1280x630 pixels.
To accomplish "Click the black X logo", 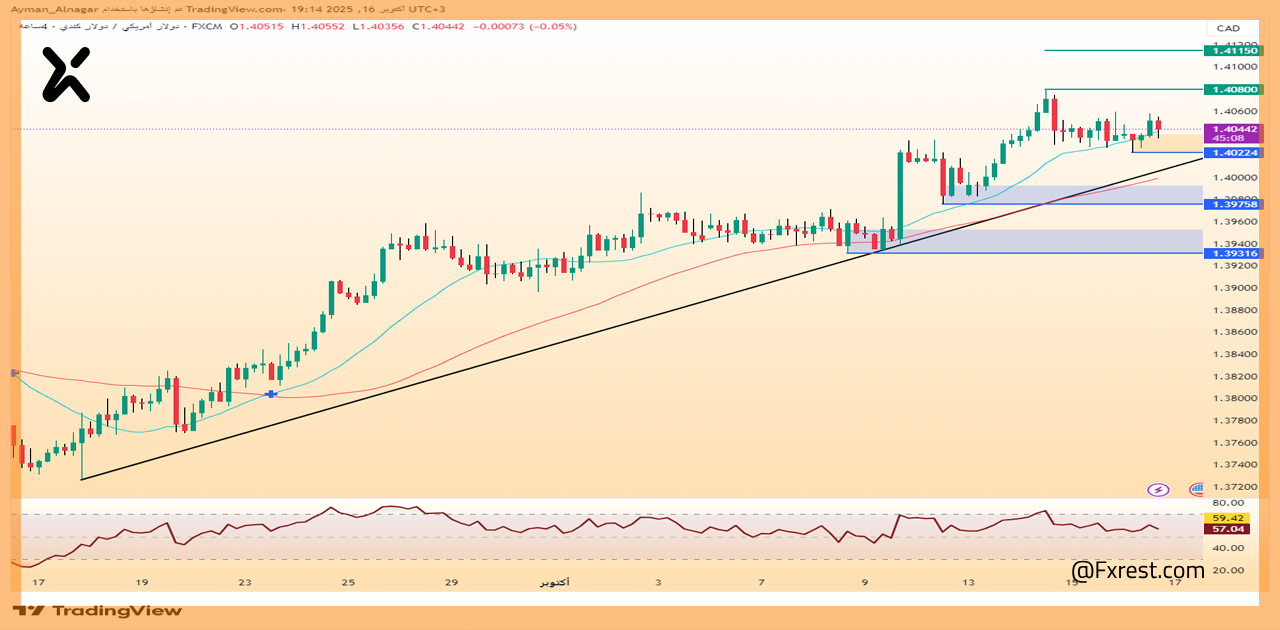I will [x=66, y=75].
